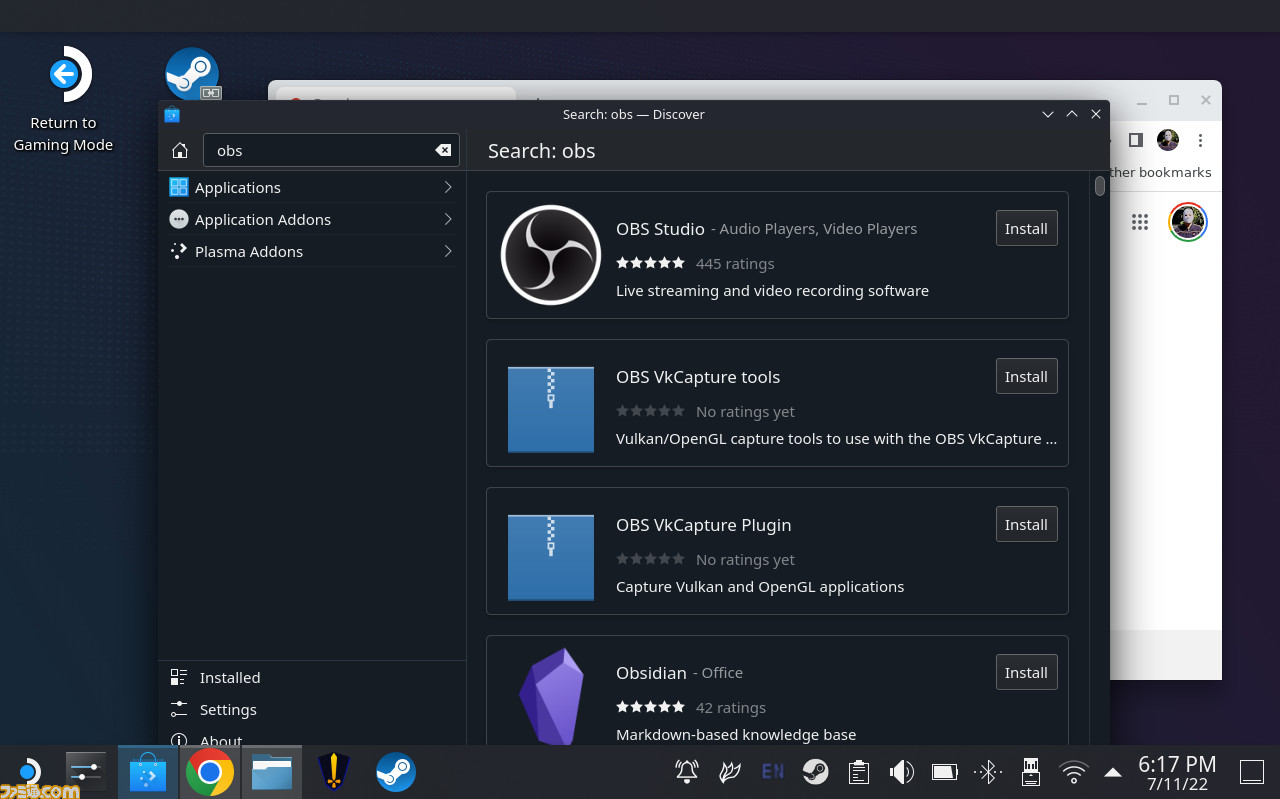Click Discover shopping bag taskbar icon
This screenshot has width=1280, height=799.
[x=148, y=772]
